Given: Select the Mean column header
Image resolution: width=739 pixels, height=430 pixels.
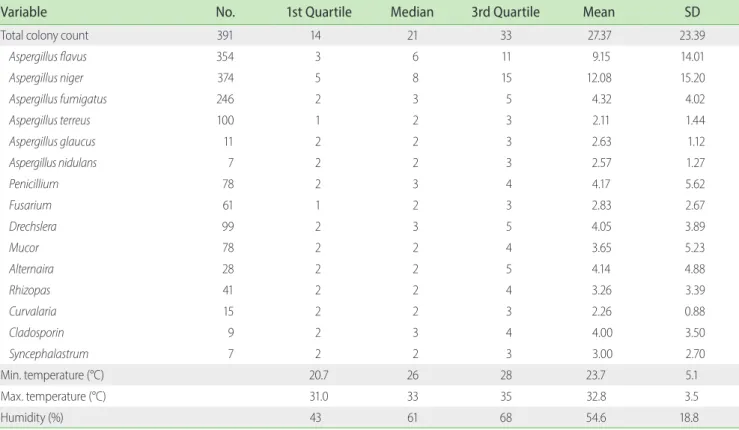Looking at the screenshot, I should pos(599,12).
